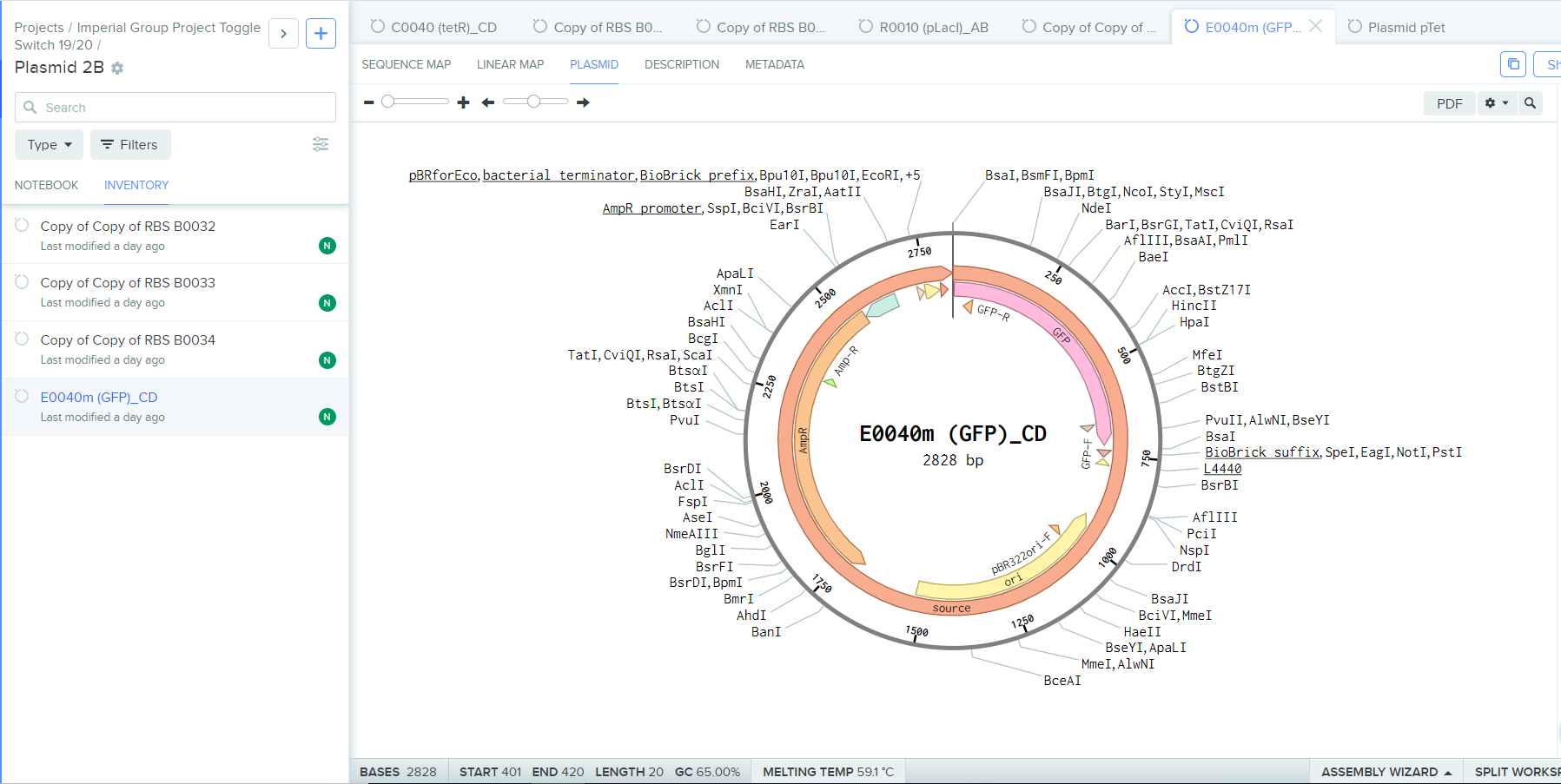Rotate plasmid map with left arrow

pyautogui.click(x=488, y=102)
